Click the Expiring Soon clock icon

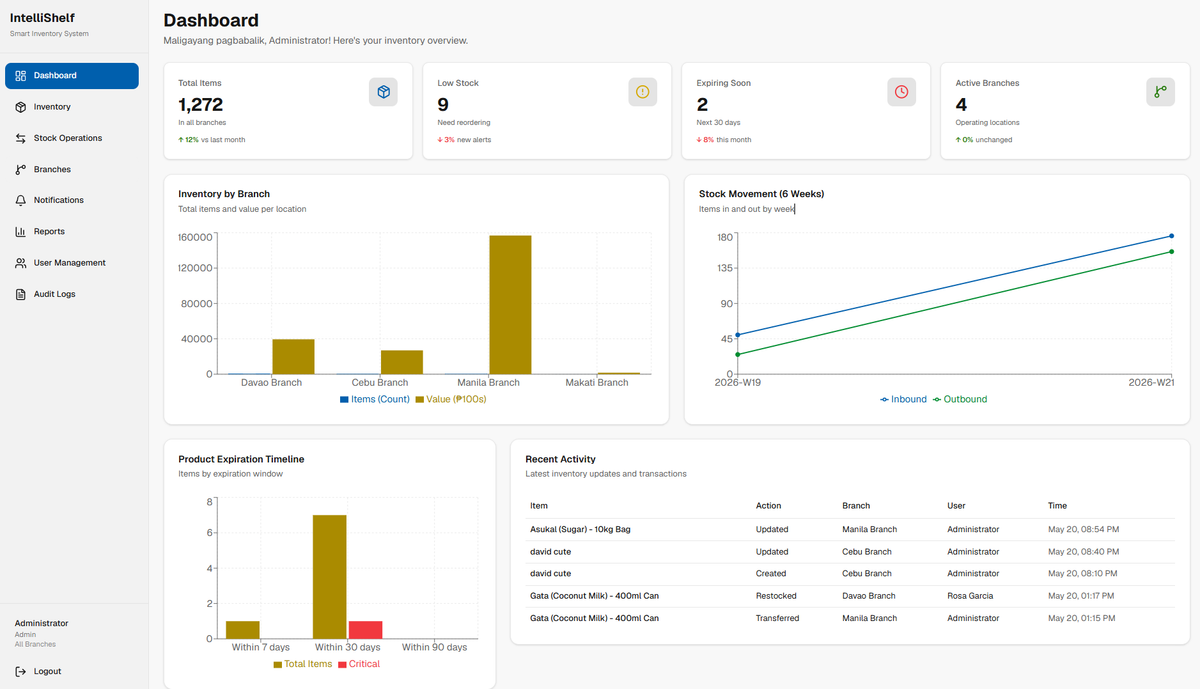click(x=901, y=92)
